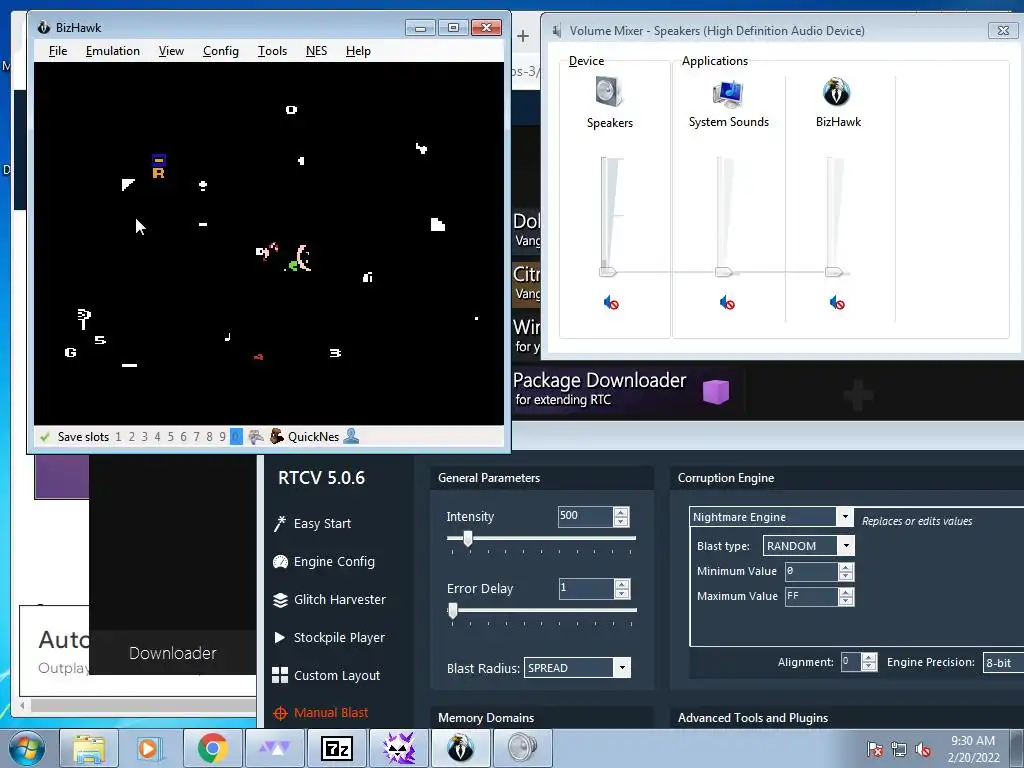Decrease Maximum Value spinner
The image size is (1024, 768).
click(x=846, y=601)
